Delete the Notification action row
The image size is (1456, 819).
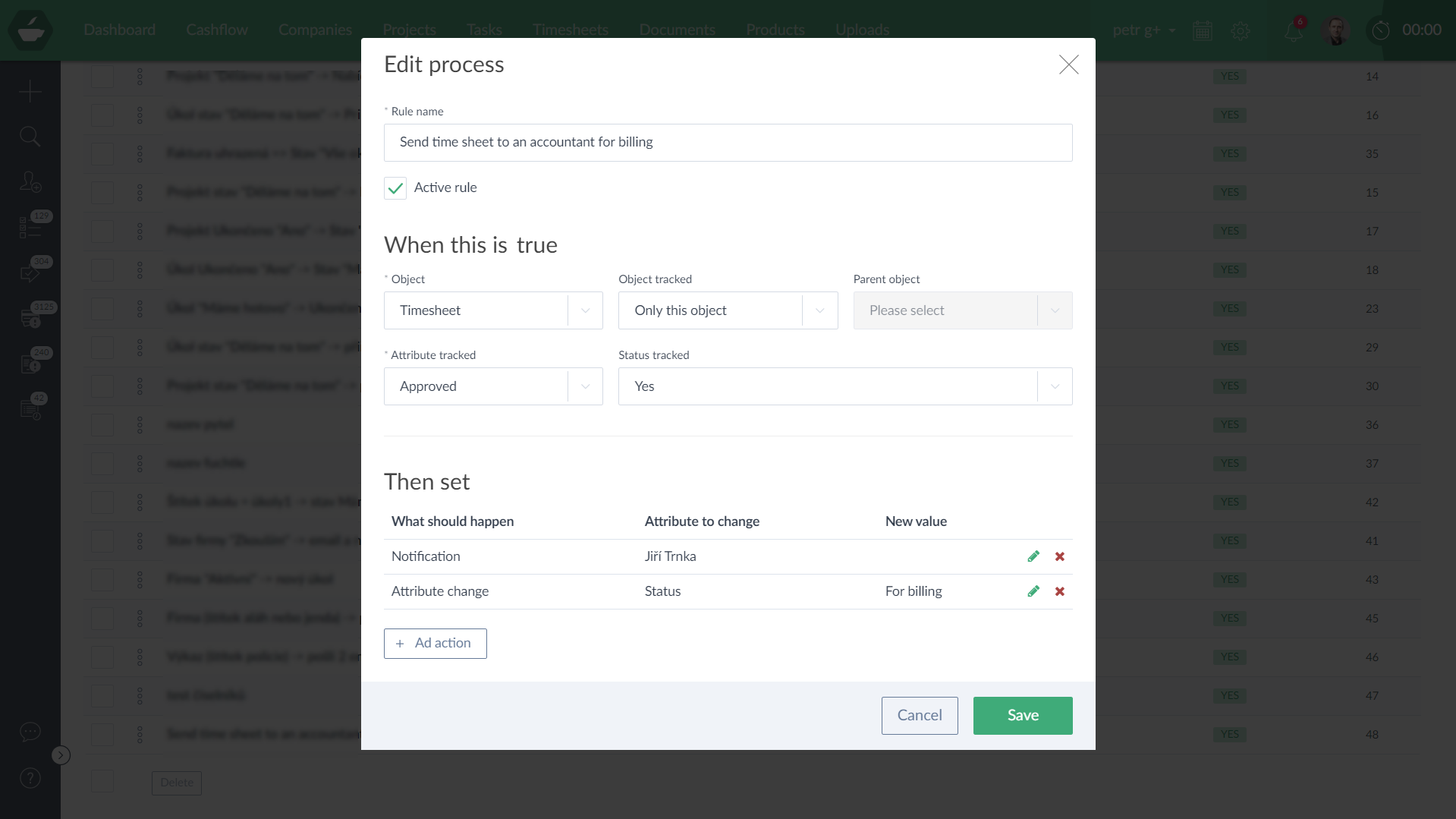(1060, 556)
